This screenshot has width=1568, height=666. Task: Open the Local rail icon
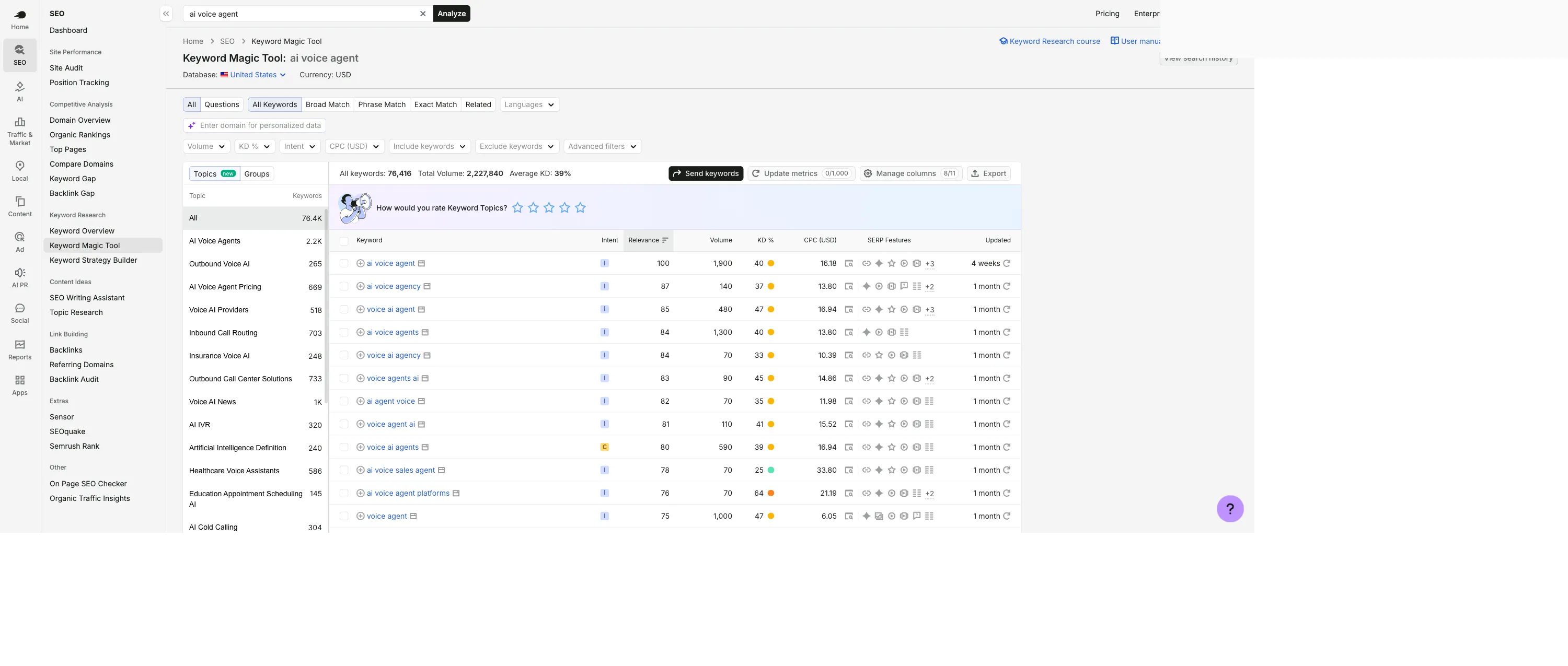tap(19, 171)
